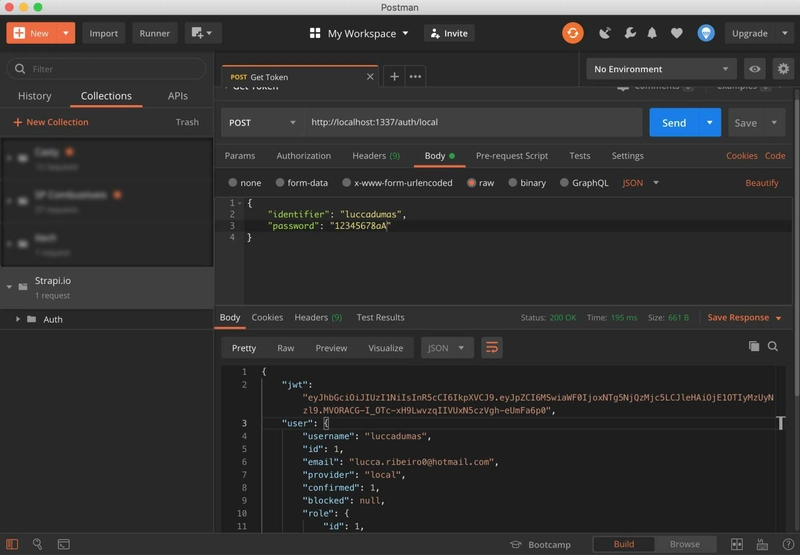The height and width of the screenshot is (555, 800).
Task: Open tab options ellipsis menu
Action: pos(415,77)
